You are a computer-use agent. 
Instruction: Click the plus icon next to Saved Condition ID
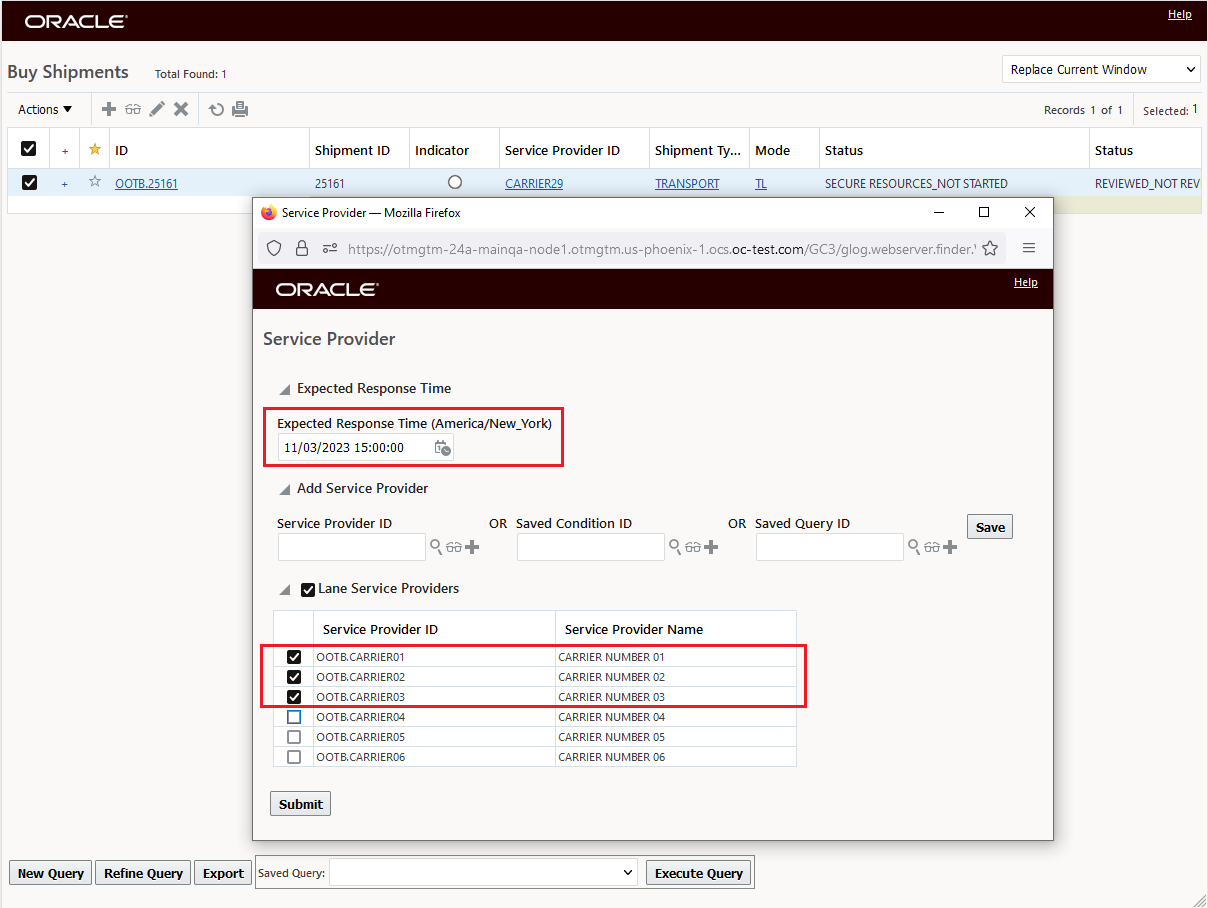(x=711, y=547)
